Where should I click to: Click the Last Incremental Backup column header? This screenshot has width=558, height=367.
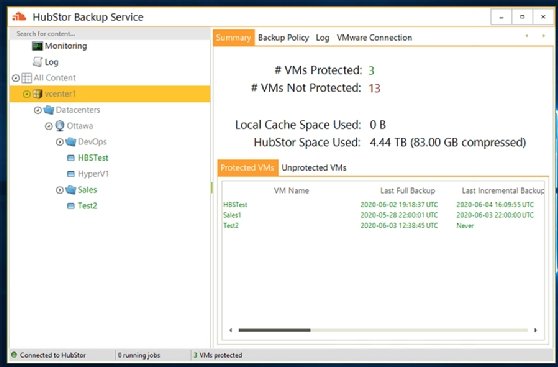click(x=503, y=191)
